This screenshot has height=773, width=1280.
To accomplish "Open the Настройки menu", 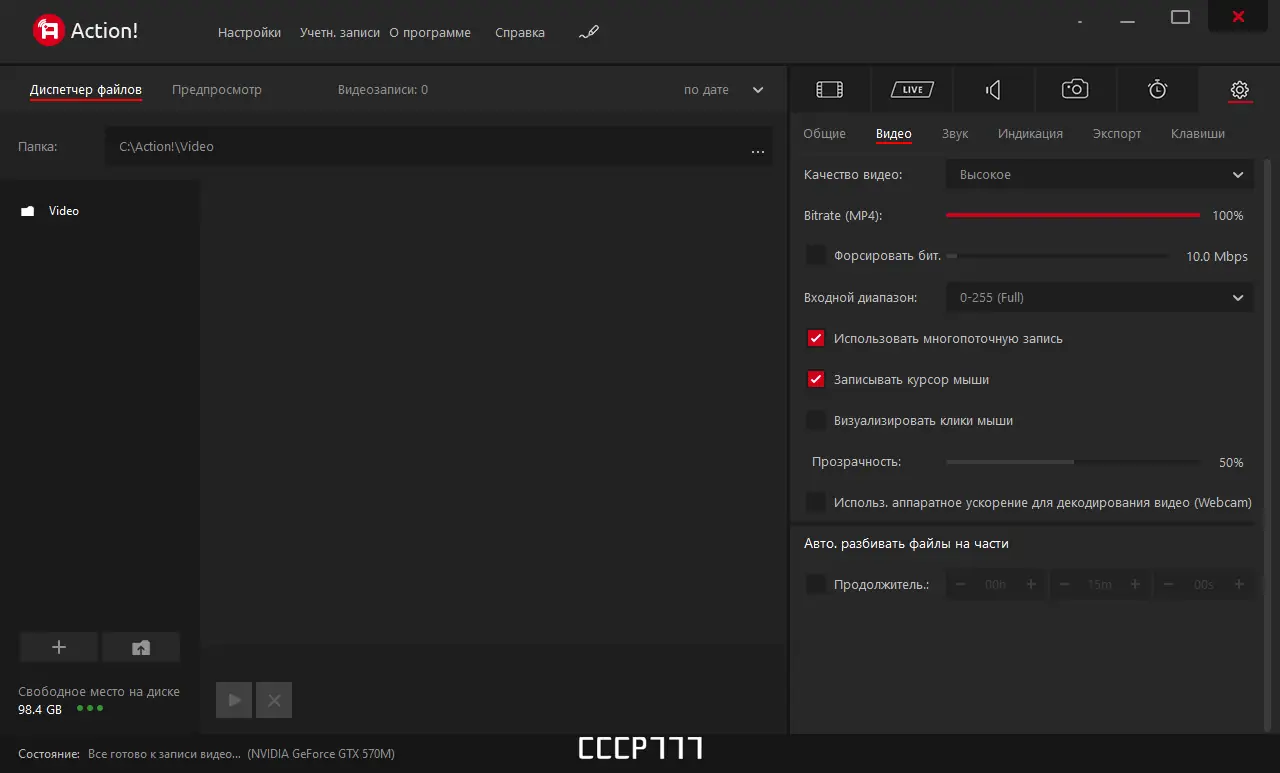I will 249,32.
